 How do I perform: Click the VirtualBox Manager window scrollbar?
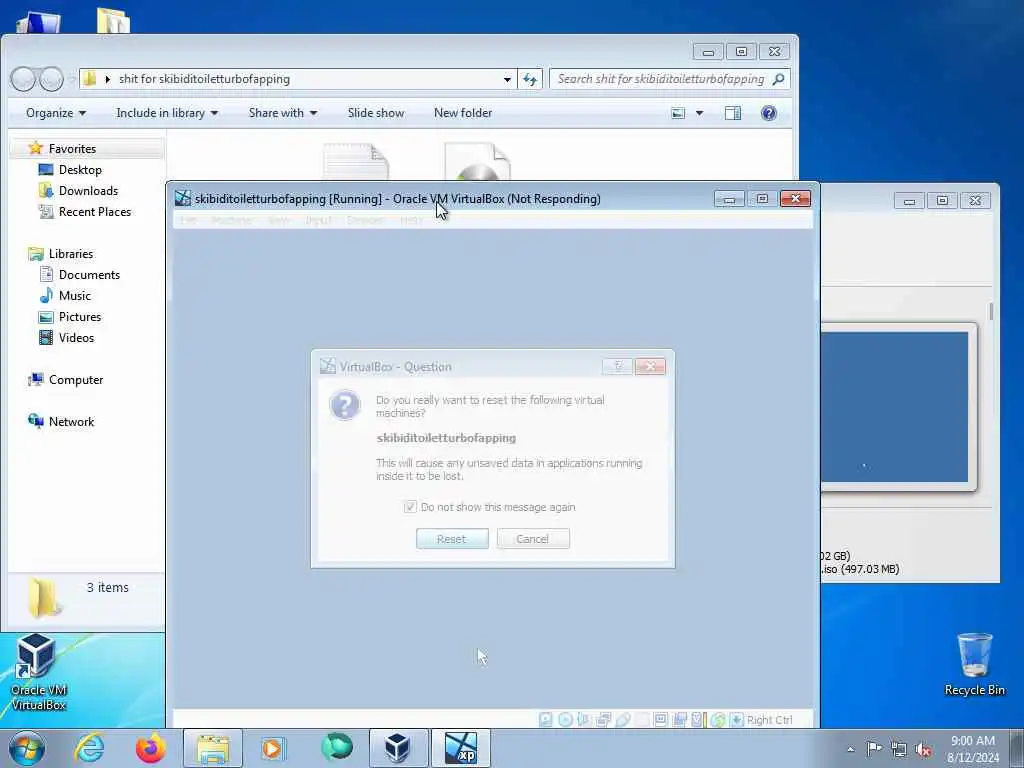coord(991,312)
